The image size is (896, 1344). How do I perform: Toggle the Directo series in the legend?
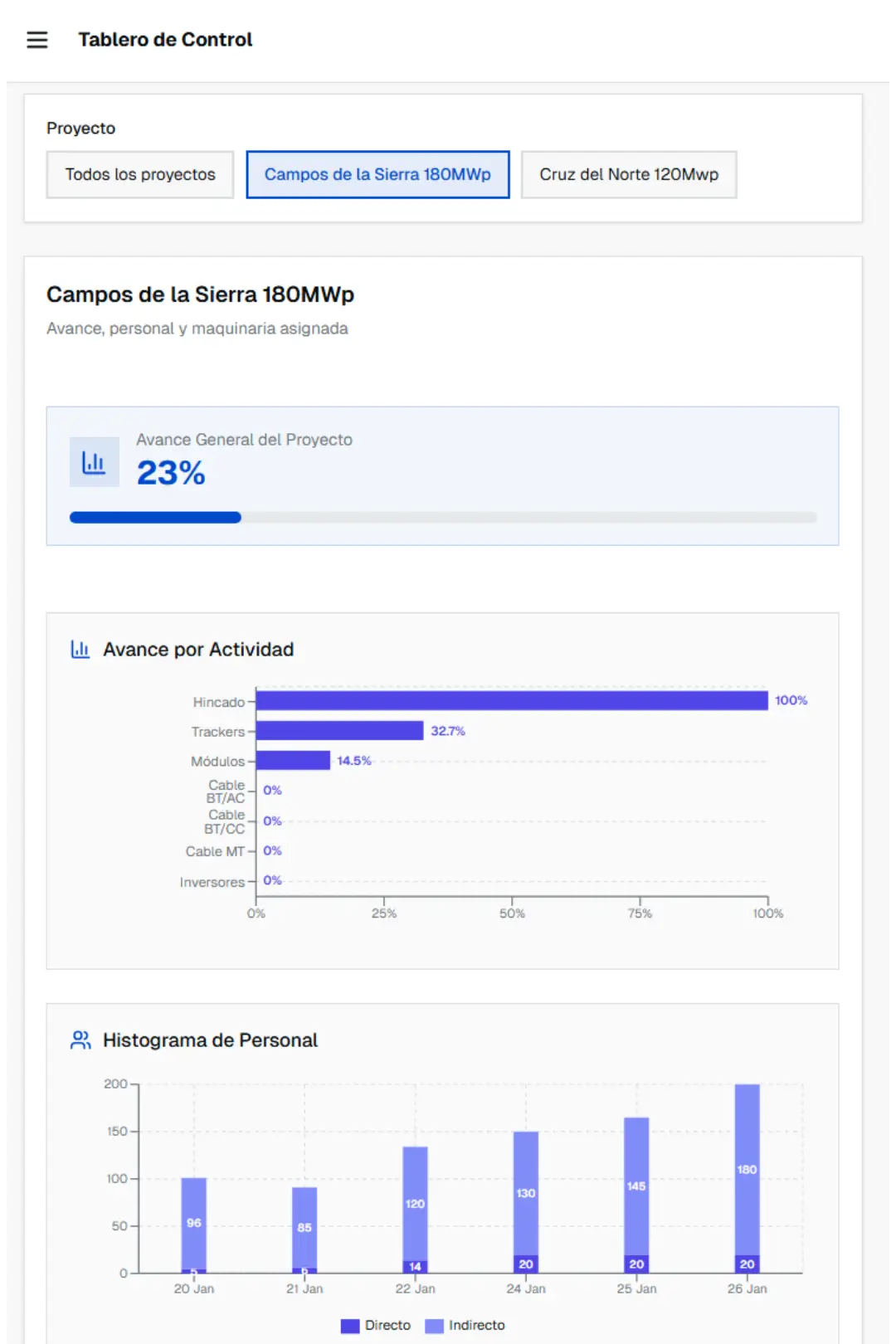[x=376, y=1325]
